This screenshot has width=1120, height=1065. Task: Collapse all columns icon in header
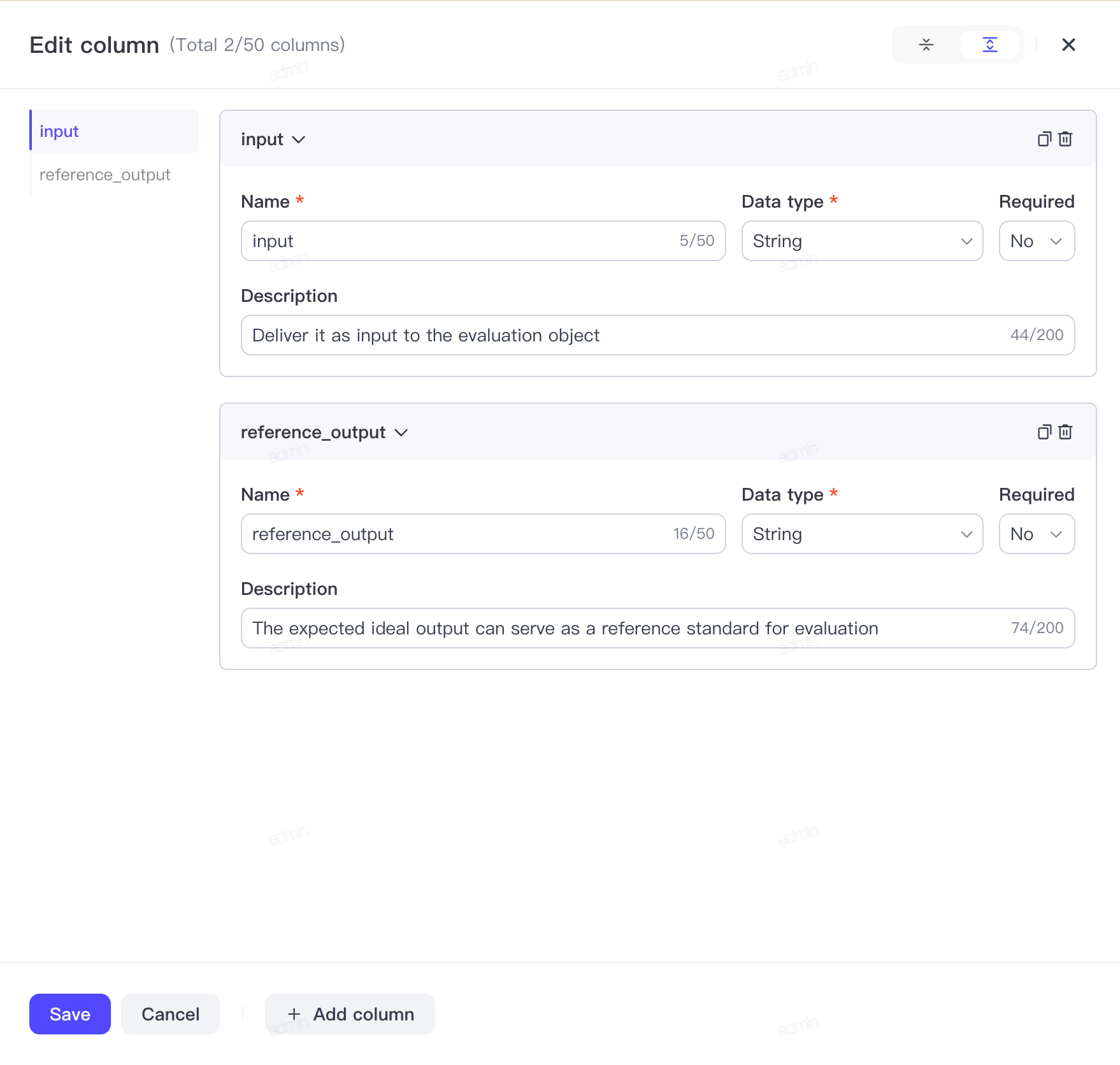click(926, 45)
